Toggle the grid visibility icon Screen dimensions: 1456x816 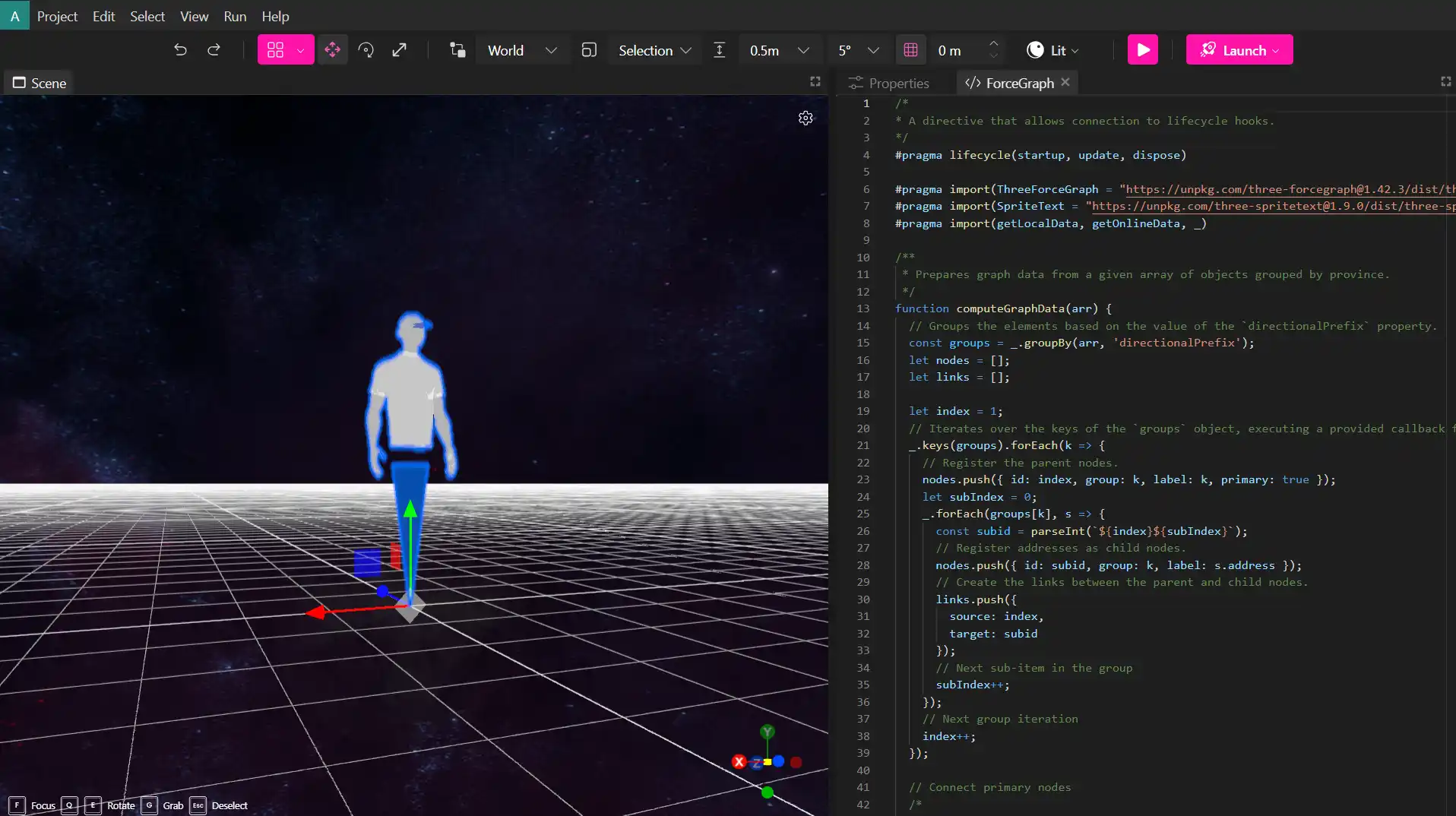tap(910, 50)
